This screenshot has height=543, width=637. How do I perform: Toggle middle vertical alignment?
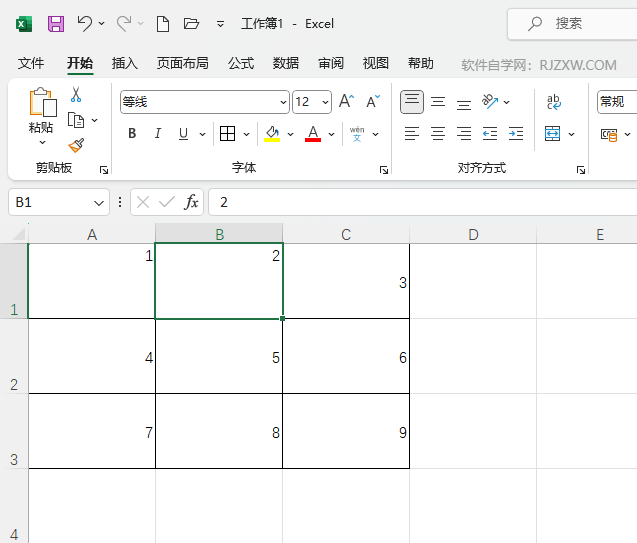click(438, 102)
